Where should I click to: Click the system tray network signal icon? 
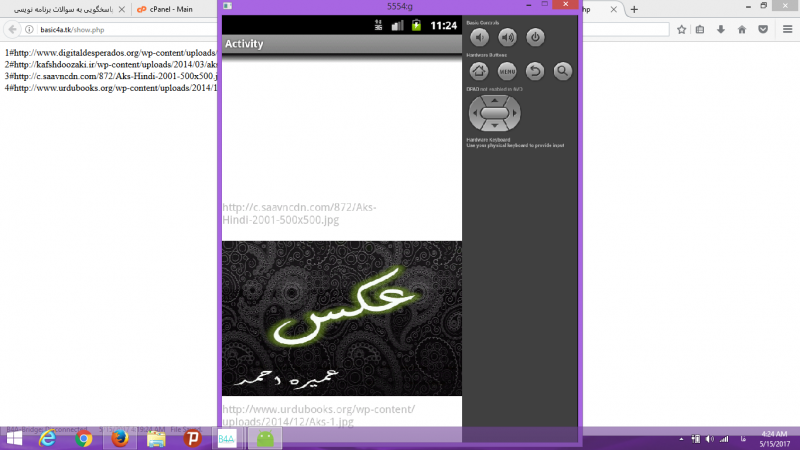pos(724,439)
